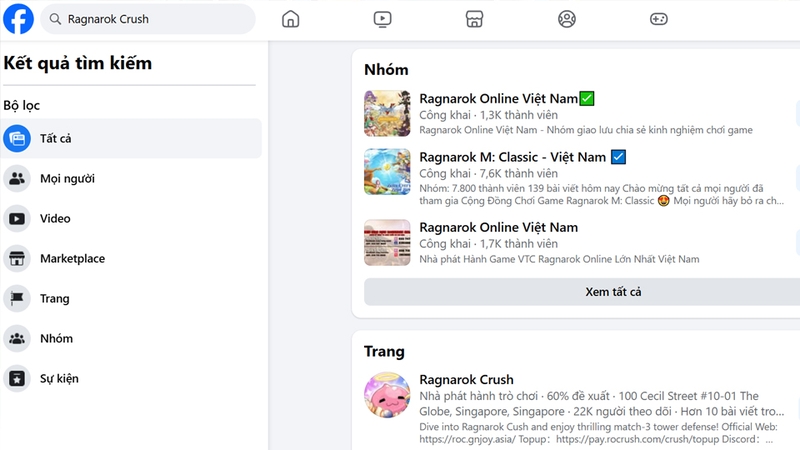Open the Groups icon in the top navigation

point(566,19)
